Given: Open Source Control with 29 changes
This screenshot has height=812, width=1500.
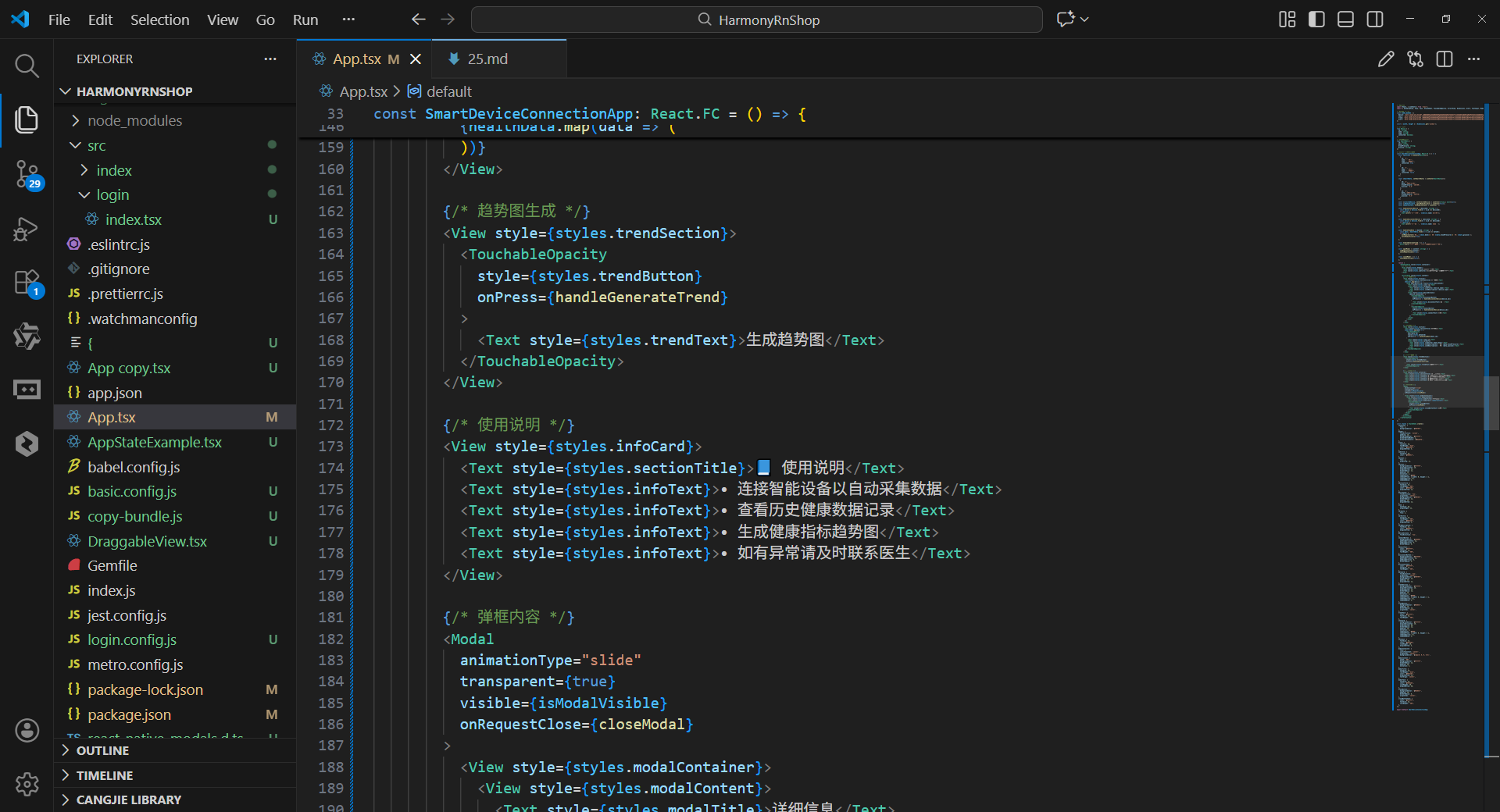Looking at the screenshot, I should [x=27, y=175].
